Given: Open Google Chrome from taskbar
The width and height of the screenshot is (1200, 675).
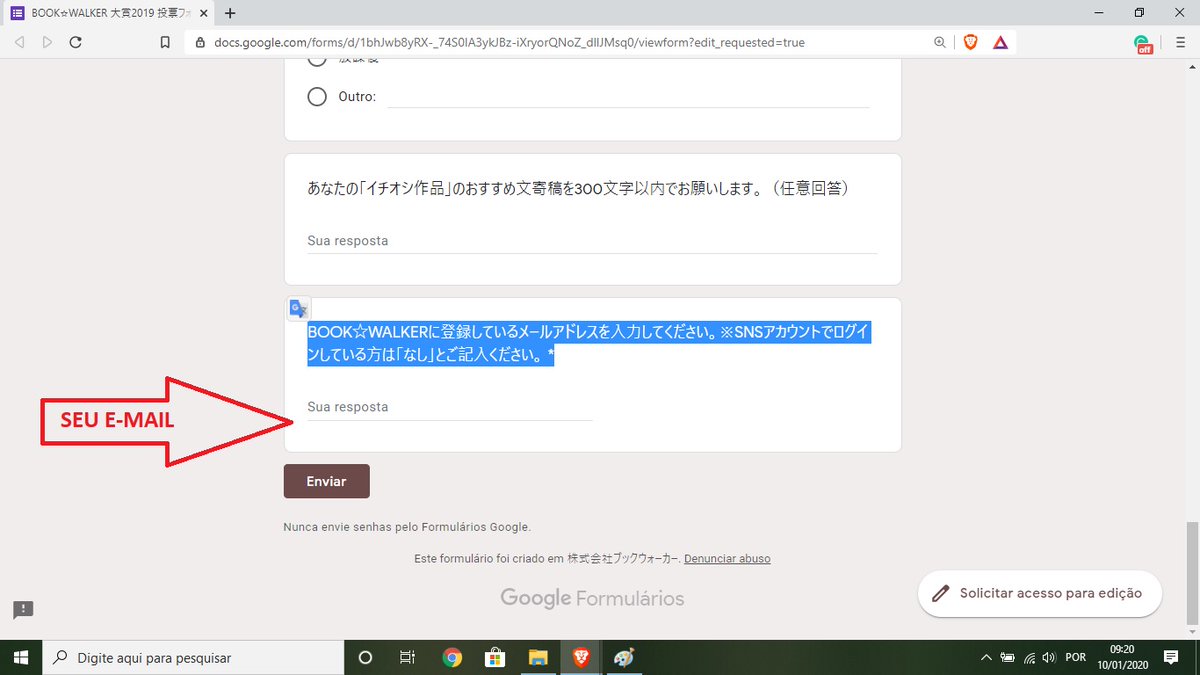Looking at the screenshot, I should (452, 657).
